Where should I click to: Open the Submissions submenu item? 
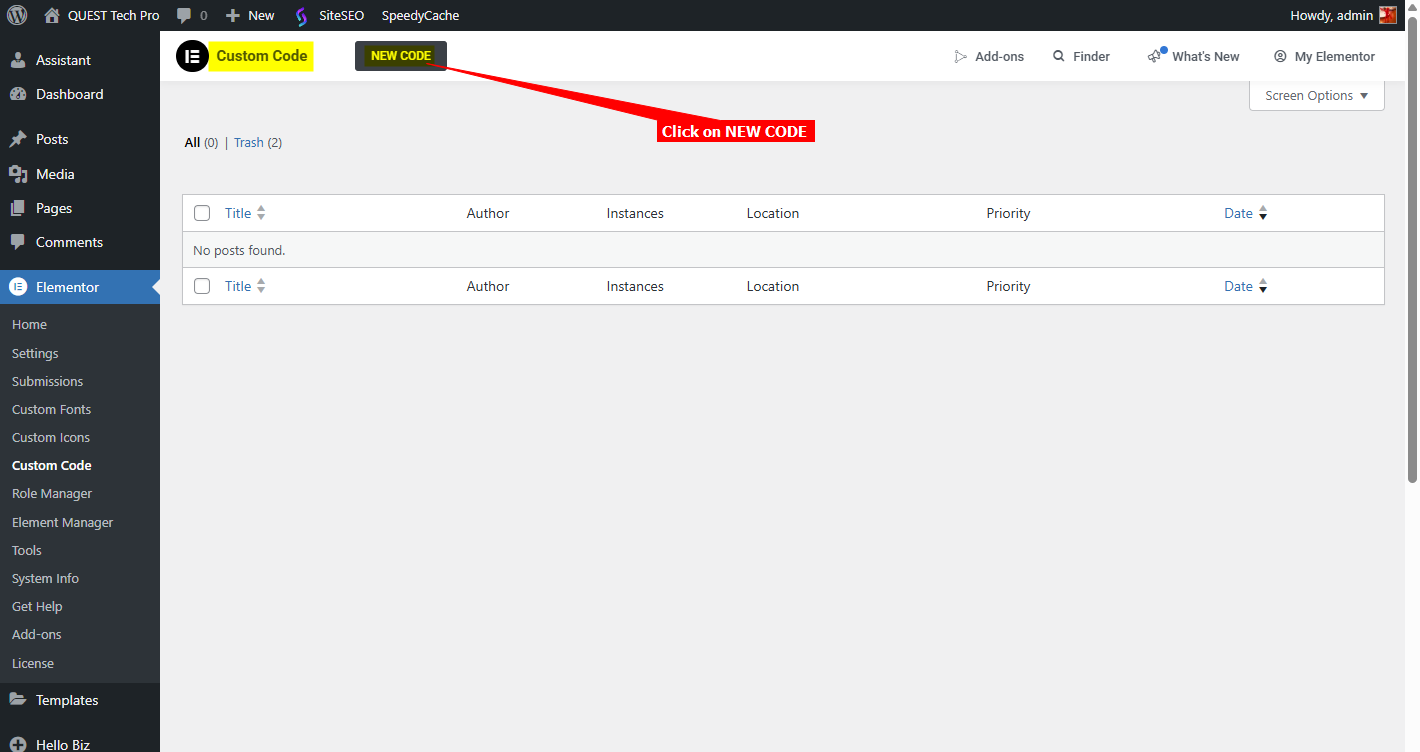[x=47, y=381]
